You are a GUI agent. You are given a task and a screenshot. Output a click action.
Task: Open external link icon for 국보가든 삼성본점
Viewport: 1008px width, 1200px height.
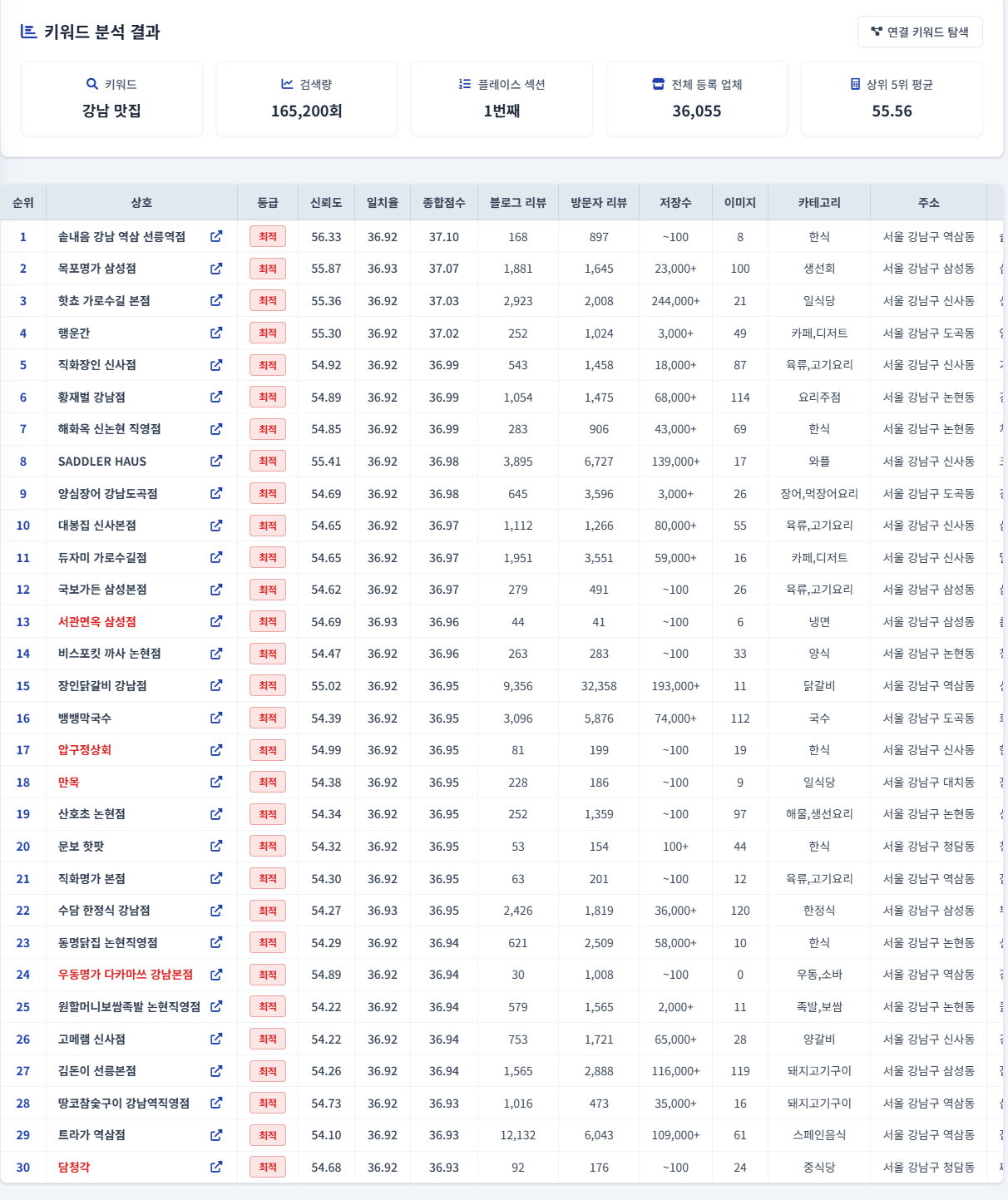click(x=216, y=590)
